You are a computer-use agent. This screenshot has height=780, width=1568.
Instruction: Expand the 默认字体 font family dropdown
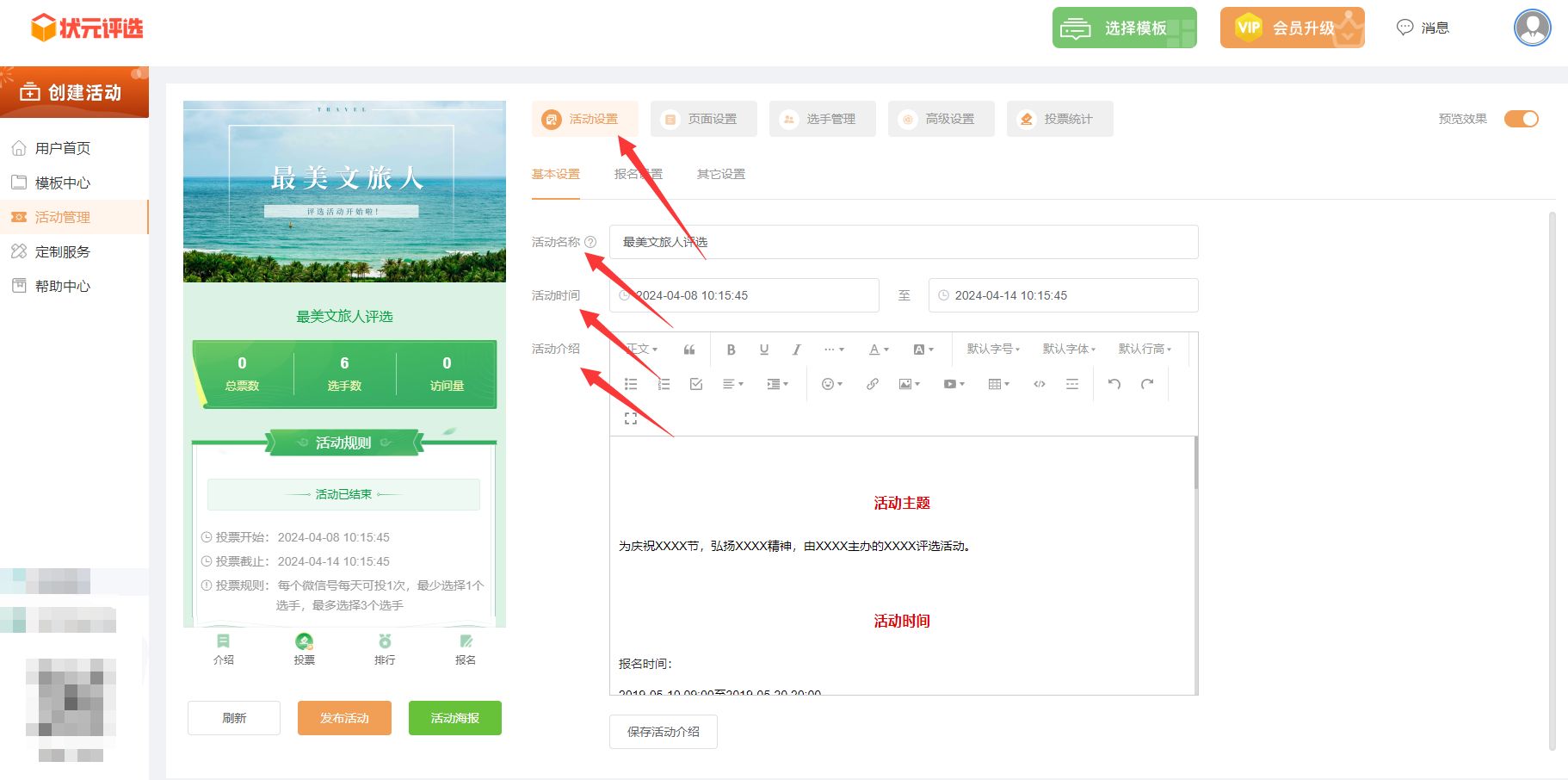click(x=1068, y=350)
